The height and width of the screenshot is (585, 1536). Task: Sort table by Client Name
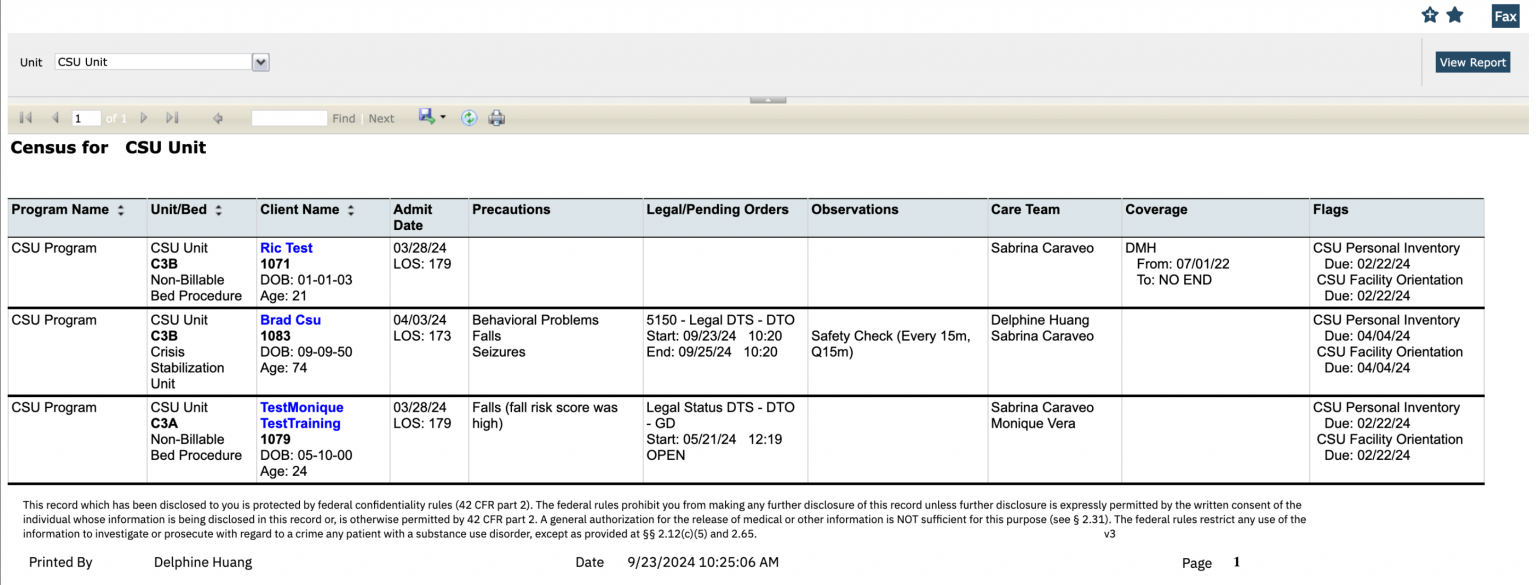(350, 211)
